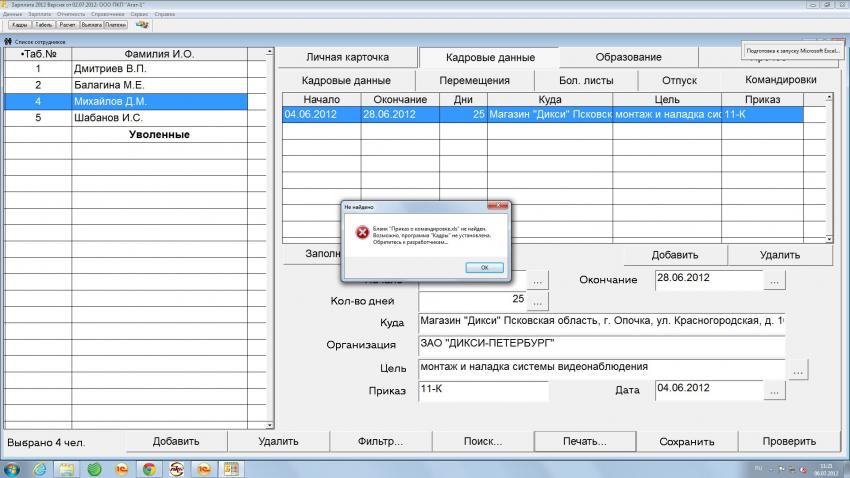
Task: Click the first 1C icon in taskbar
Action: pos(121,468)
